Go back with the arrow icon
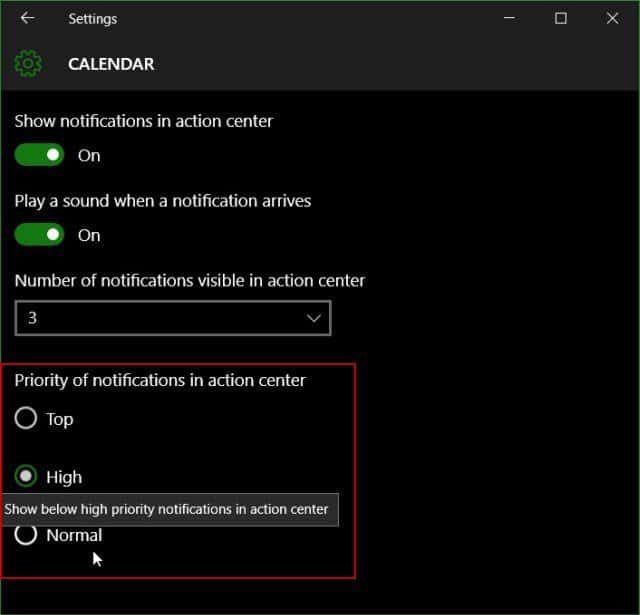Viewport: 640px width, 615px height. [x=27, y=18]
